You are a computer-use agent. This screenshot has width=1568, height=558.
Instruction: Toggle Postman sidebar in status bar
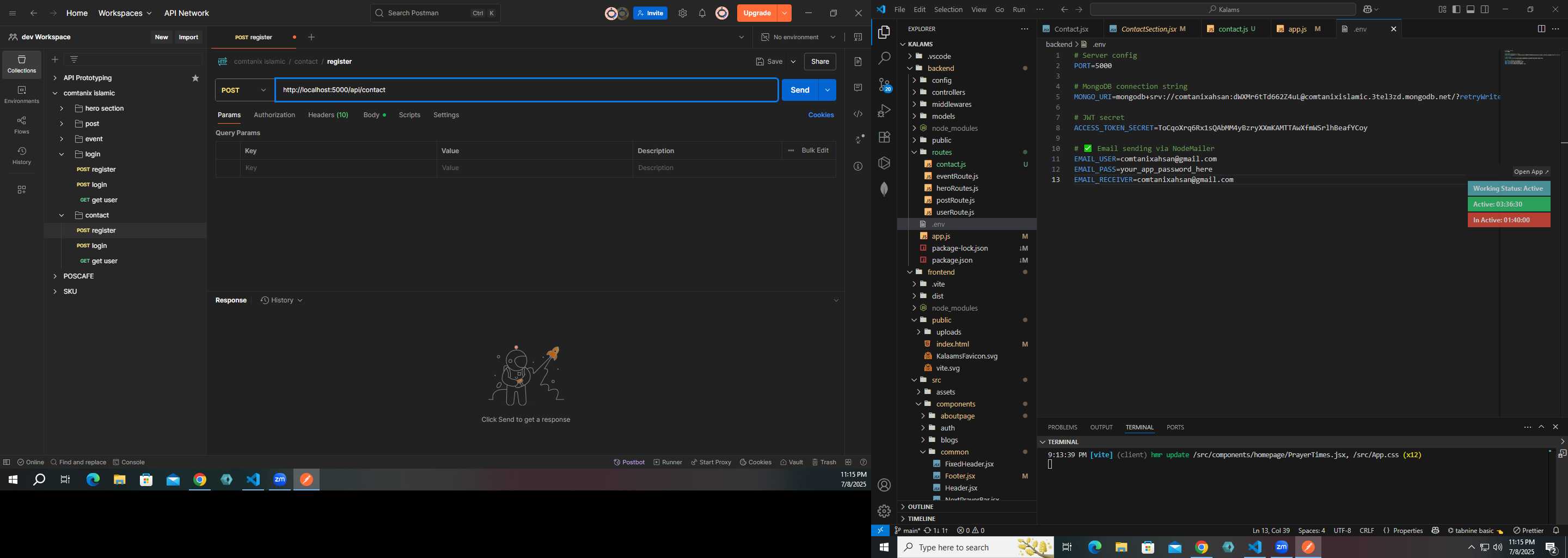click(7, 462)
